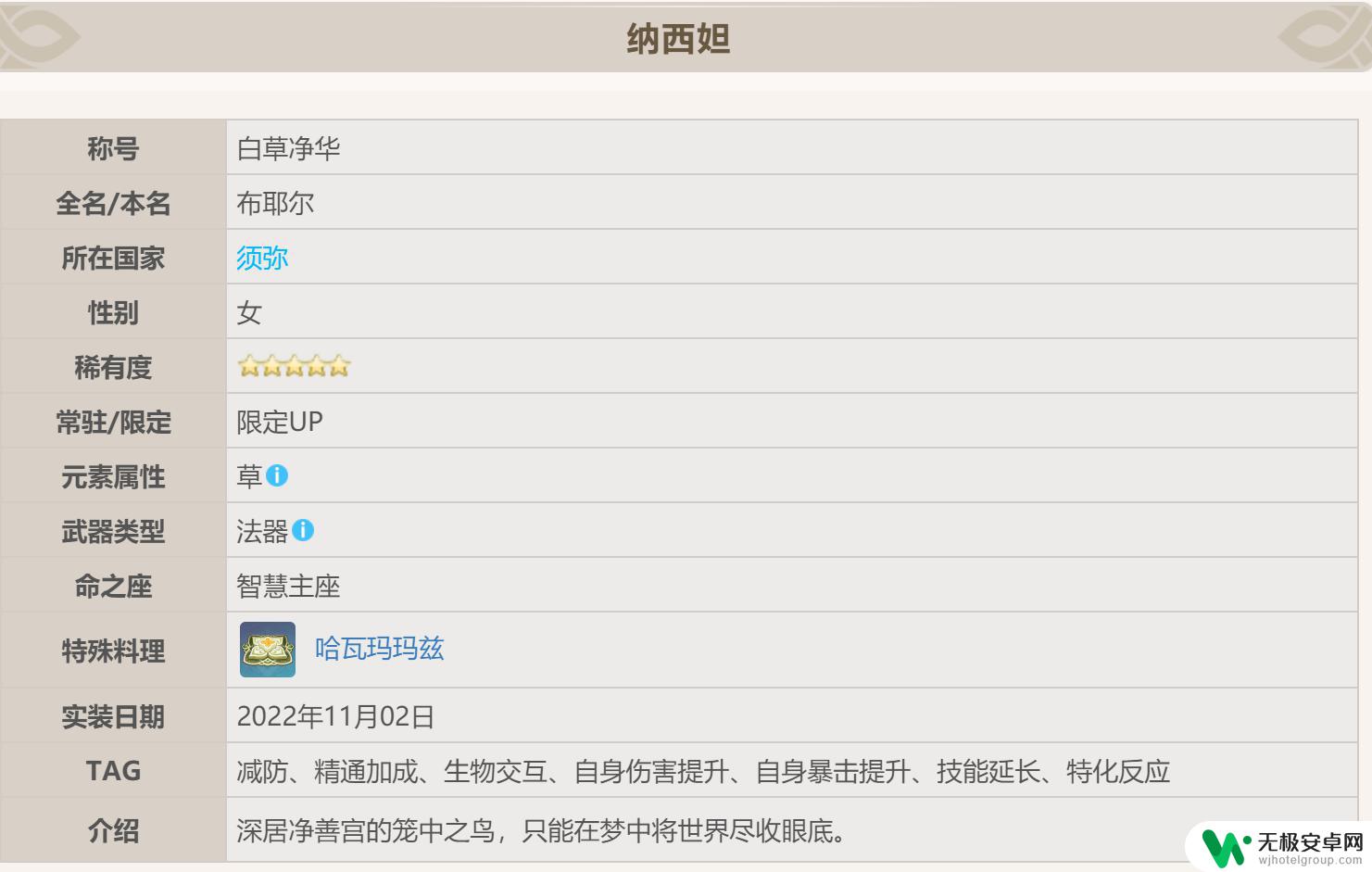Click the 稀有度 row label

[x=113, y=367]
